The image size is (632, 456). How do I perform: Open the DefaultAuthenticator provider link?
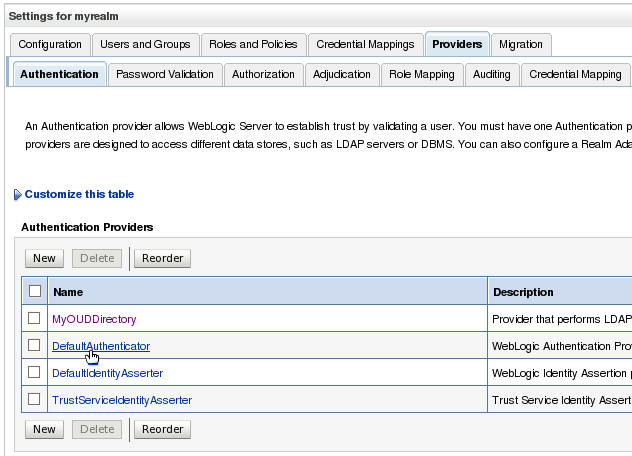100,346
